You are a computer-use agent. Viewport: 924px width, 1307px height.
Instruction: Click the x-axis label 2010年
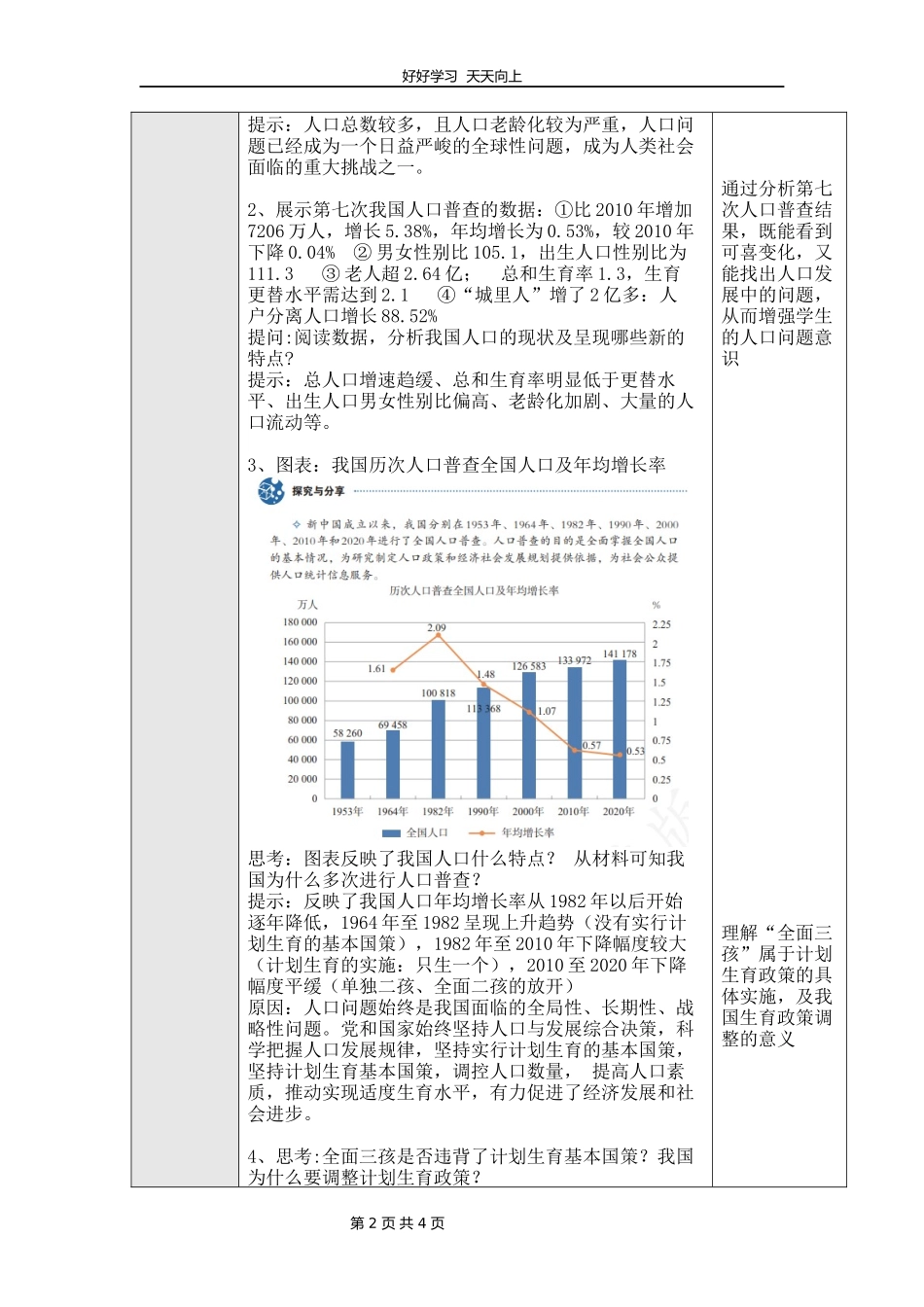(x=574, y=811)
